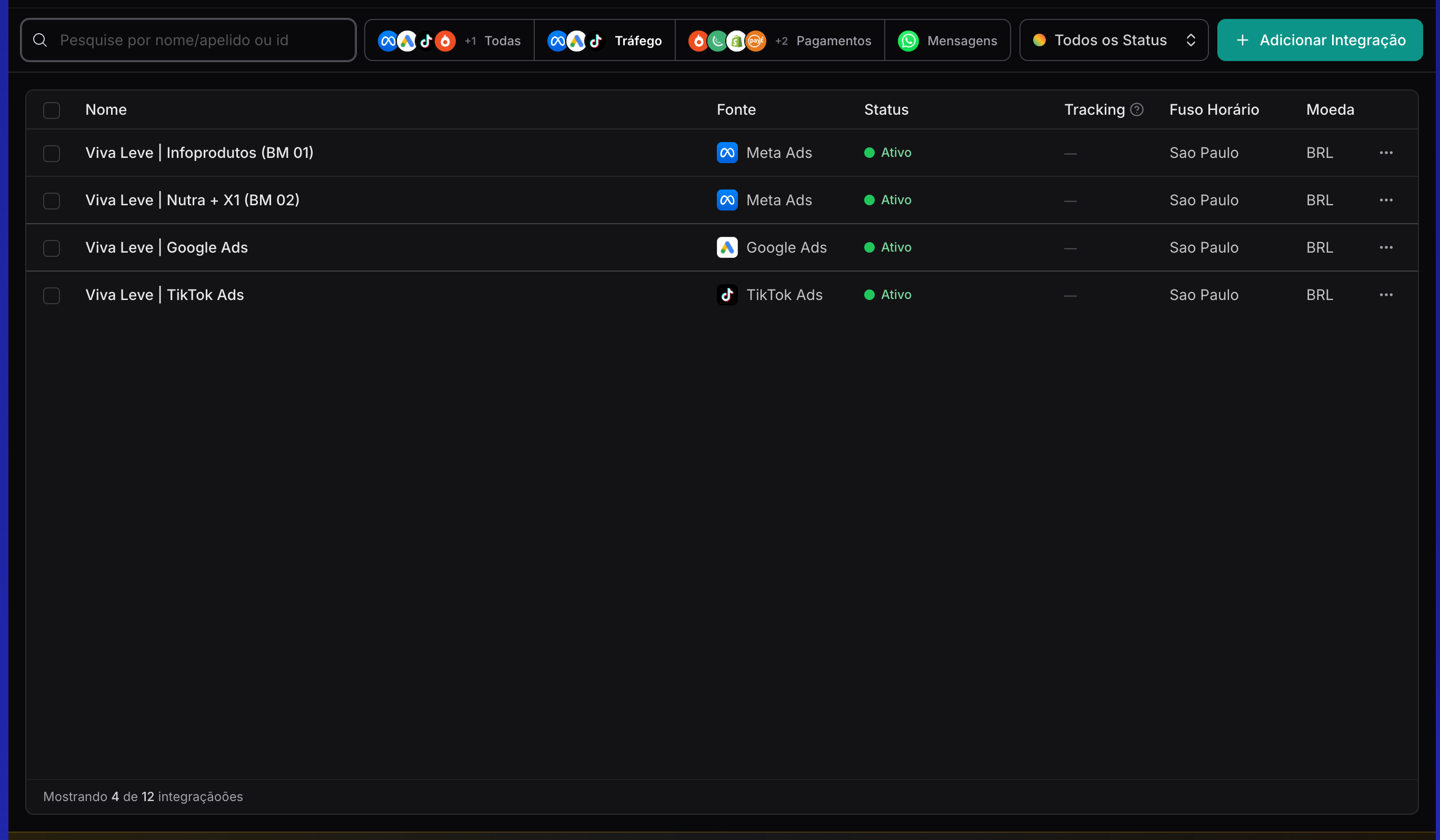Click the Moeda column header
Viewport: 1440px width, 840px height.
point(1329,109)
